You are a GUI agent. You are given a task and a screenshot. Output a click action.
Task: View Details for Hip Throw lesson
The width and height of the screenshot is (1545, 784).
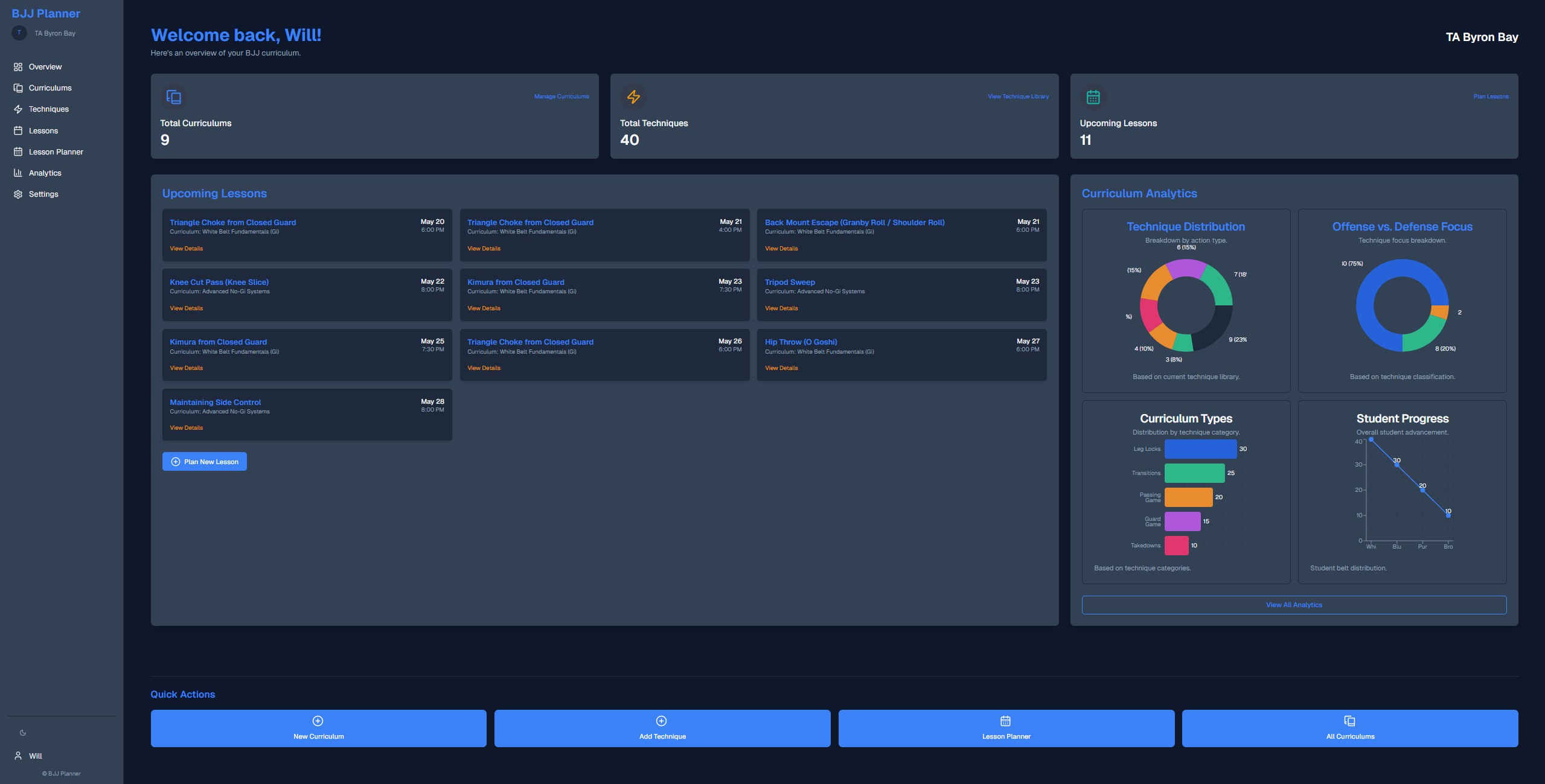coord(781,368)
